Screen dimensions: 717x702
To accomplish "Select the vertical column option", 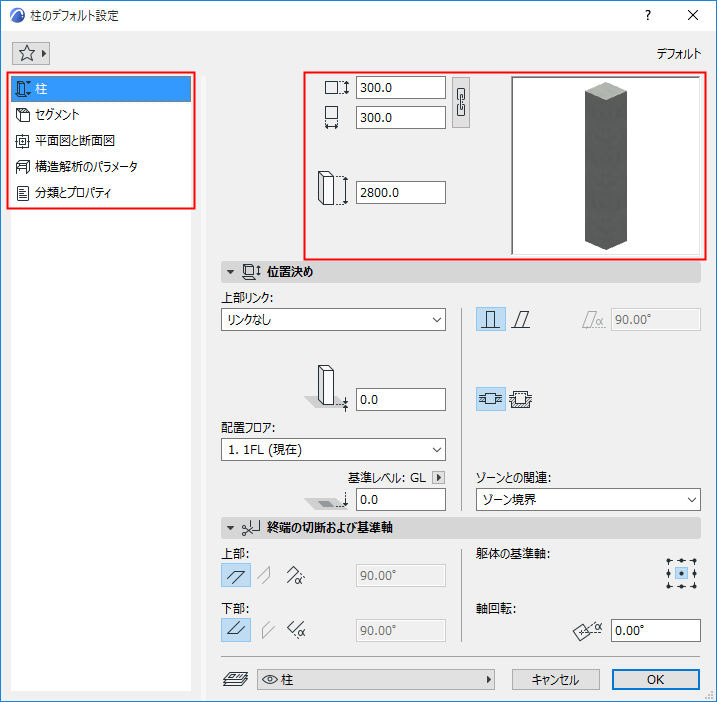I will coord(491,319).
